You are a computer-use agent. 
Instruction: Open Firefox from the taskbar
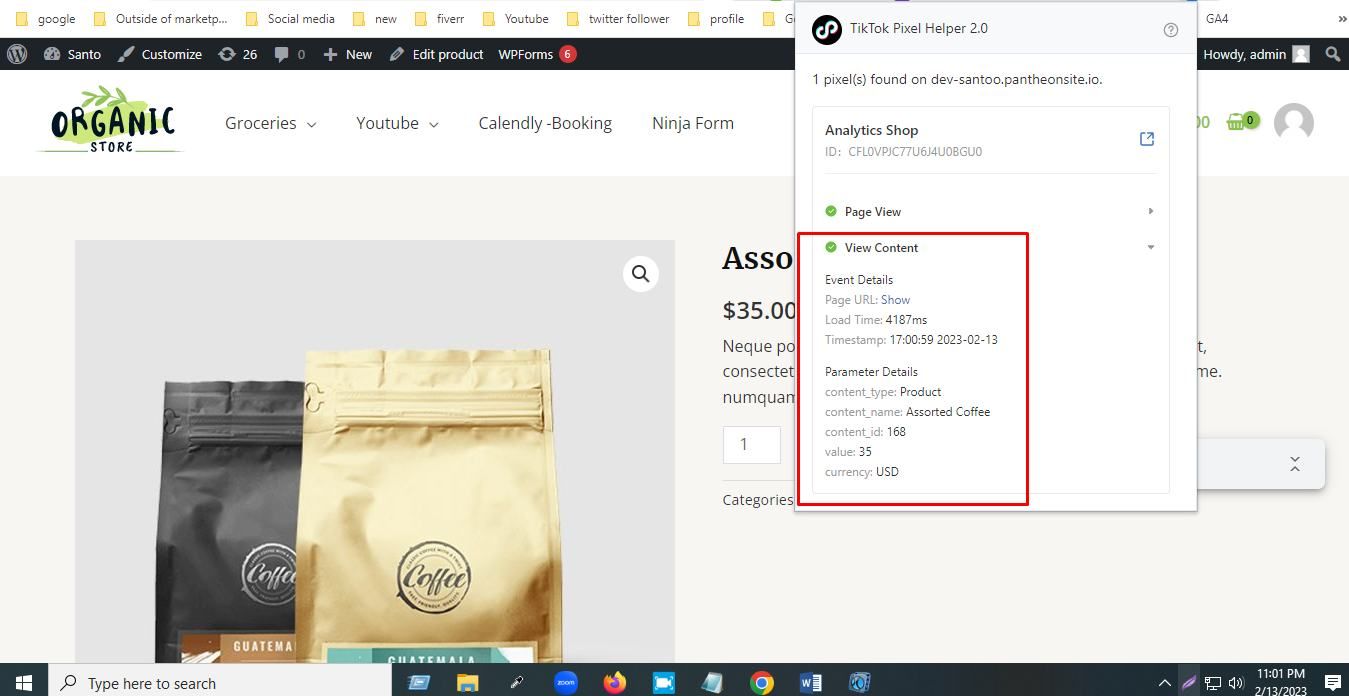[614, 683]
